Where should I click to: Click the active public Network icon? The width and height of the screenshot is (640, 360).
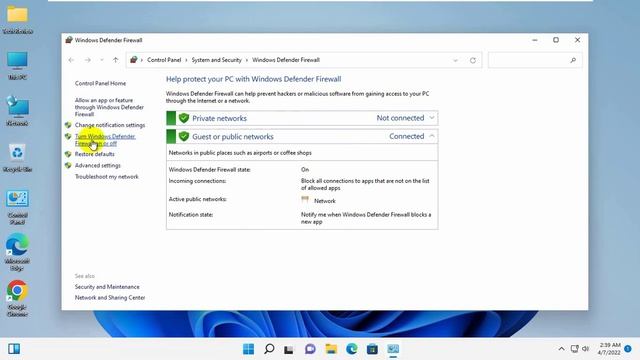coord(305,200)
